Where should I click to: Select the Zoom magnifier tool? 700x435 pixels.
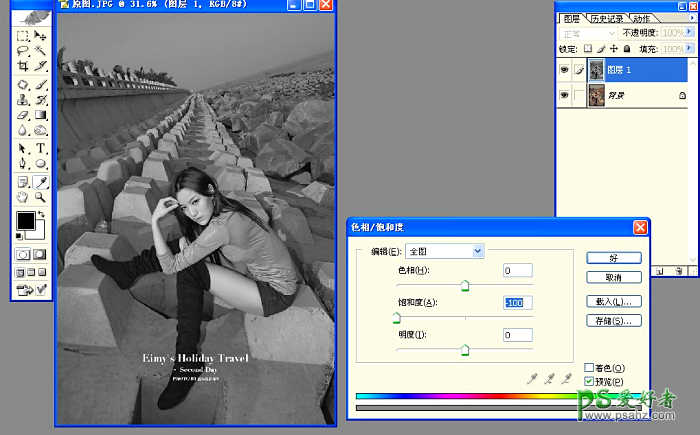pos(41,197)
